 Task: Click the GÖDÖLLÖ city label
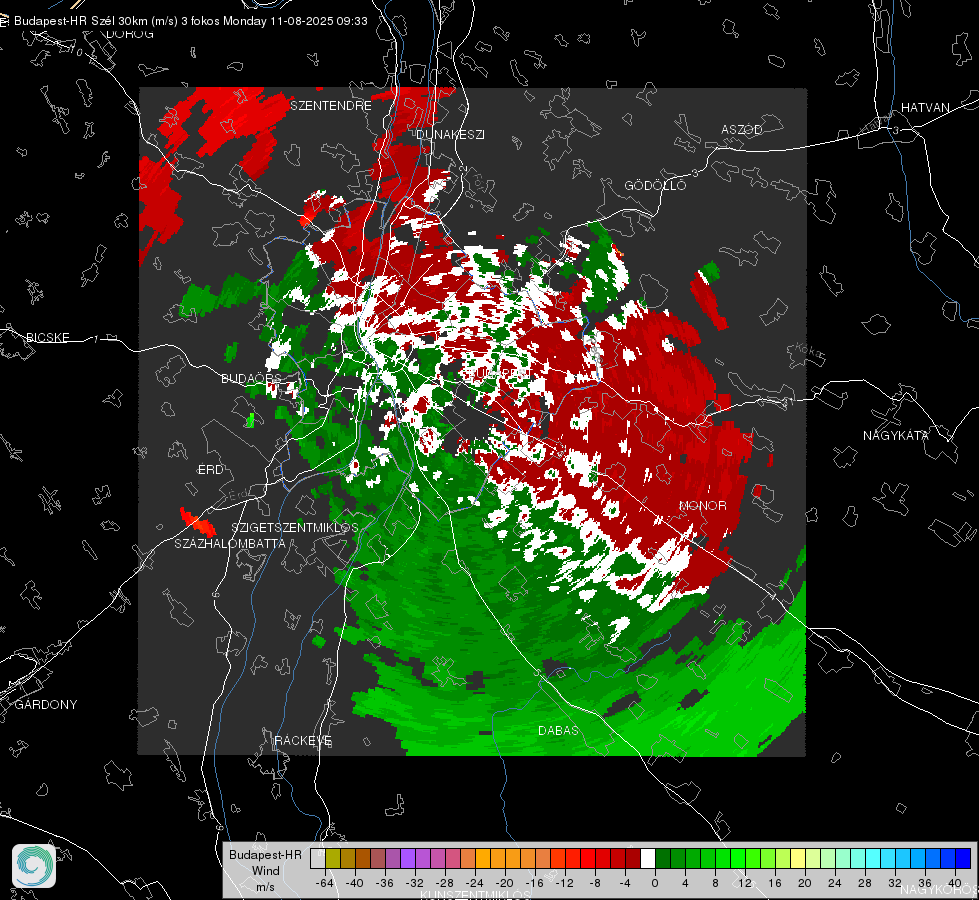pos(655,185)
